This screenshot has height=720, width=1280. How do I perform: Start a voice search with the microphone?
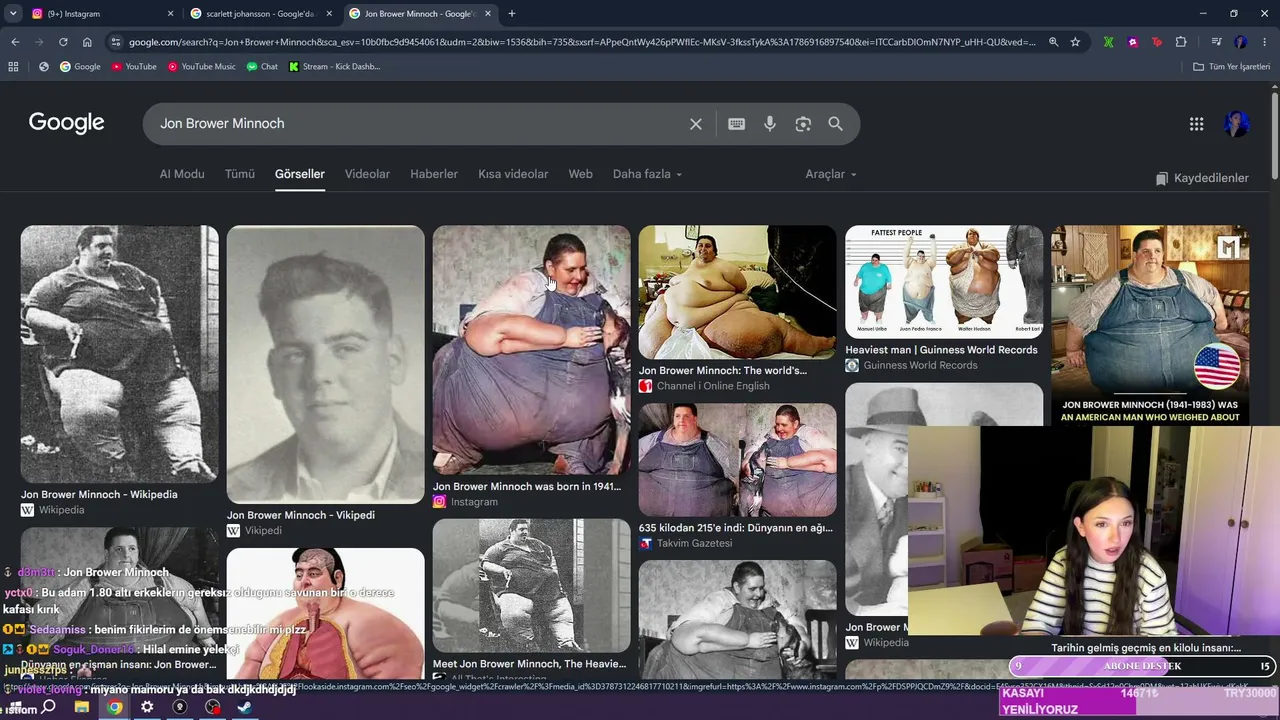point(770,124)
